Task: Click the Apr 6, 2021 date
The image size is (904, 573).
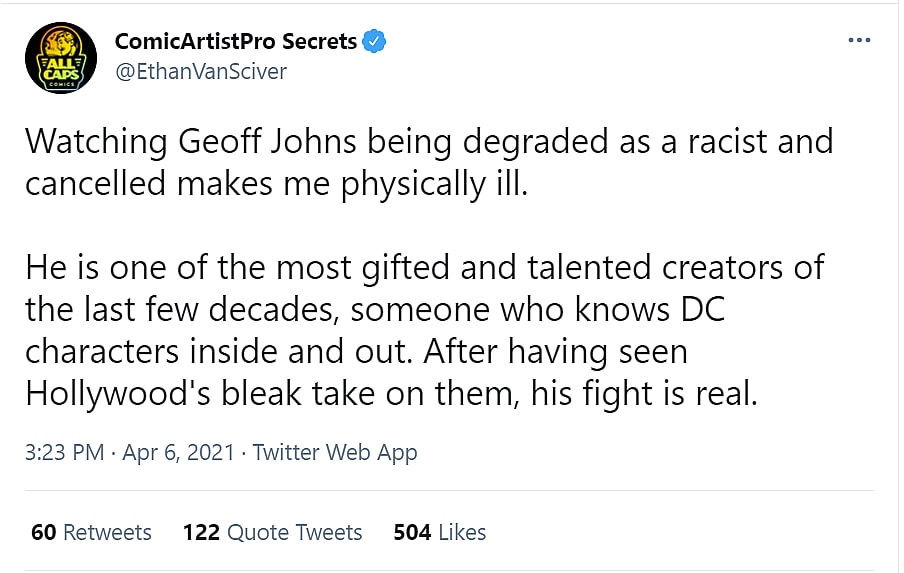Action: (178, 452)
